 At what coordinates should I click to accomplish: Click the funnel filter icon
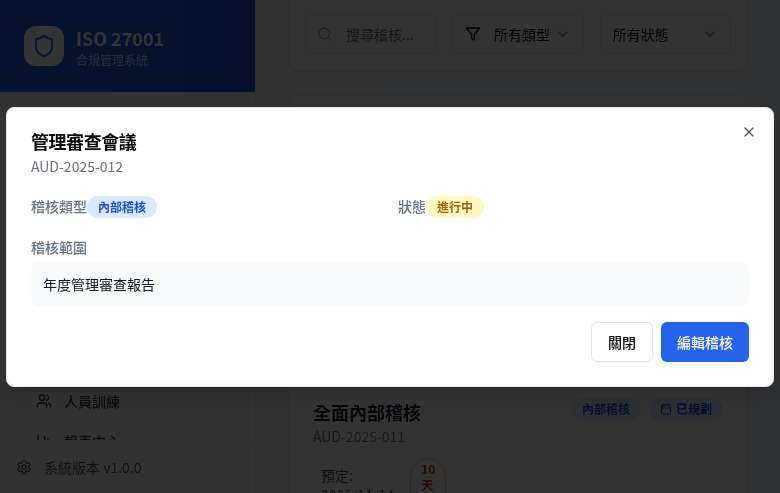click(474, 34)
